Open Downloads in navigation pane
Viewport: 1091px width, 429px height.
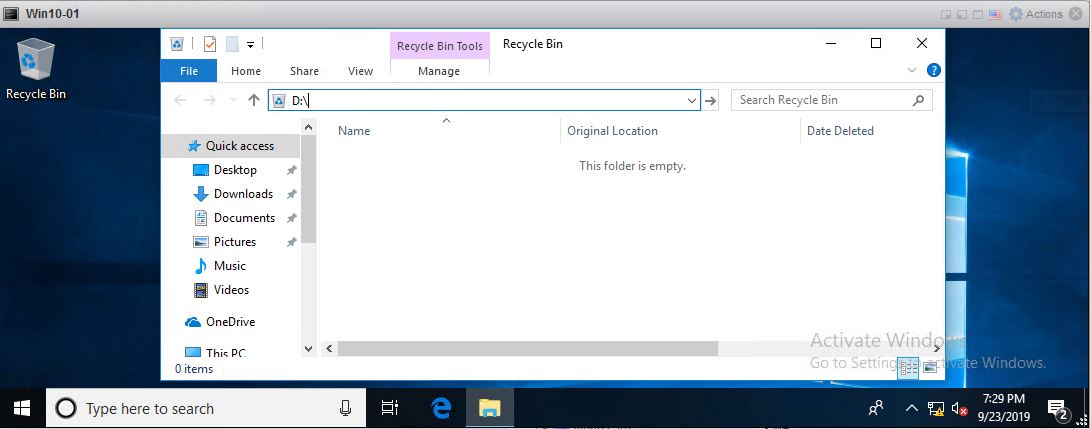244,194
